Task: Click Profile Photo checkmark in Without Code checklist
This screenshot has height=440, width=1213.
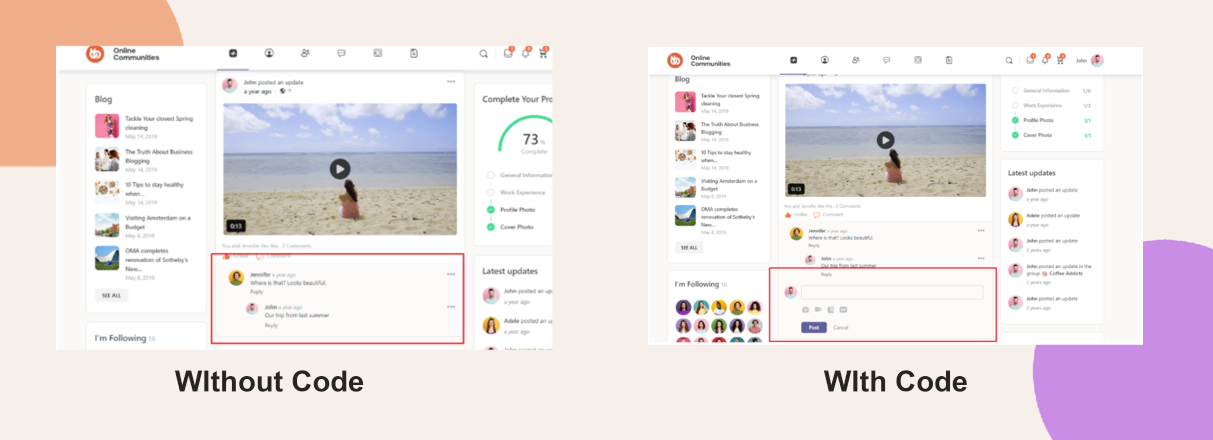Action: coord(491,209)
